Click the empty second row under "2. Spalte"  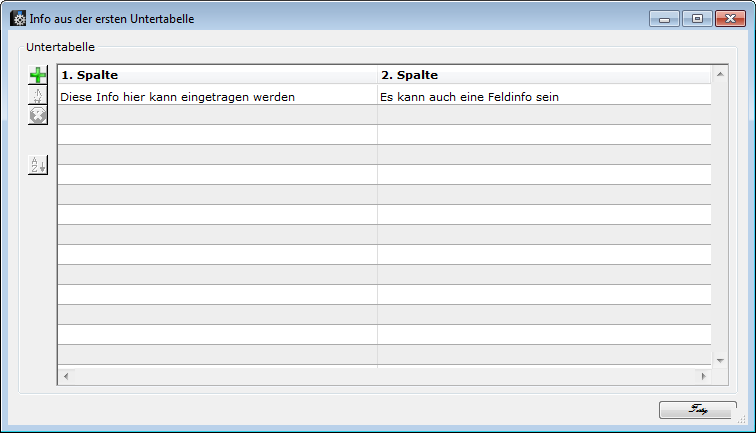[543, 115]
